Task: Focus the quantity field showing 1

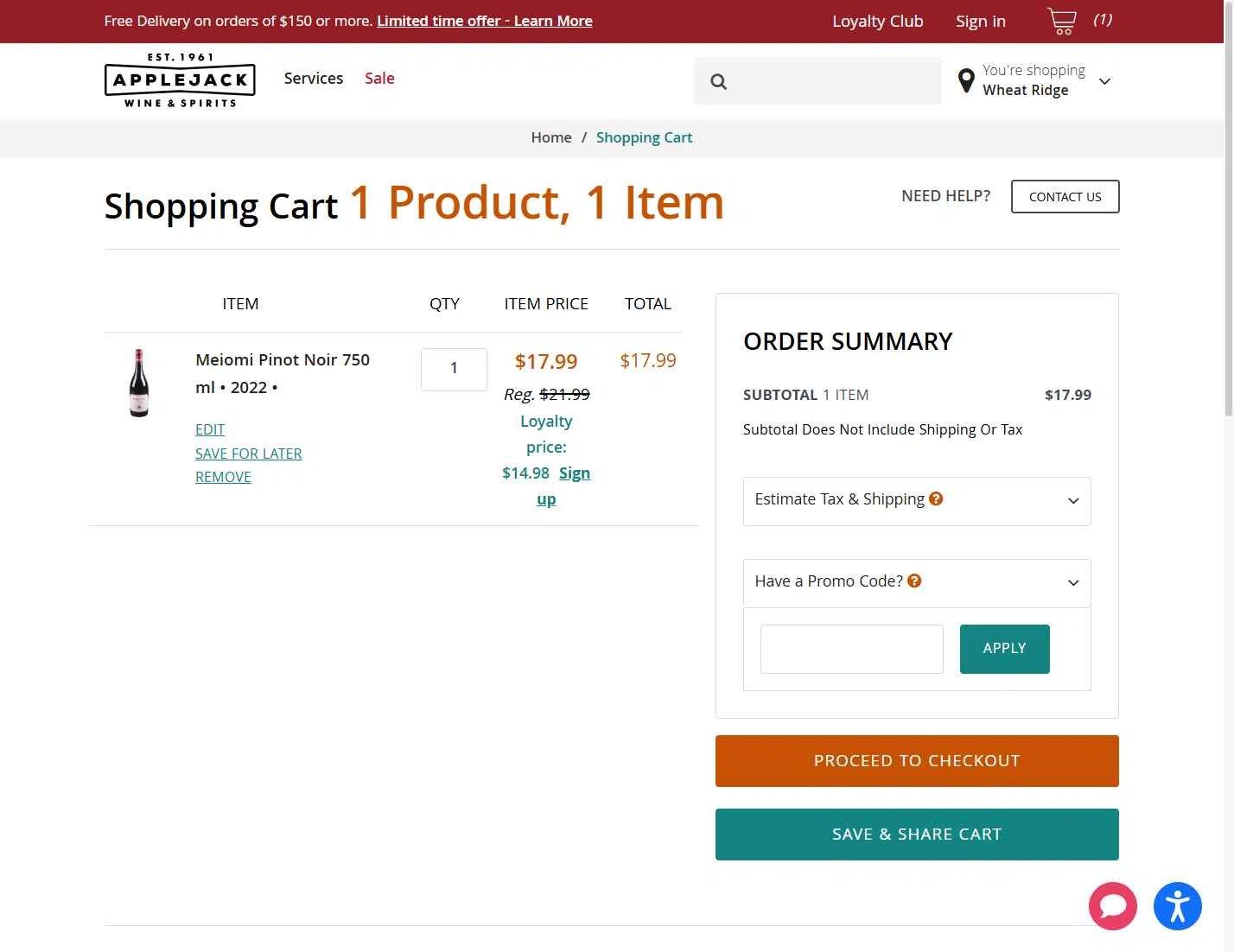Action: coord(454,369)
